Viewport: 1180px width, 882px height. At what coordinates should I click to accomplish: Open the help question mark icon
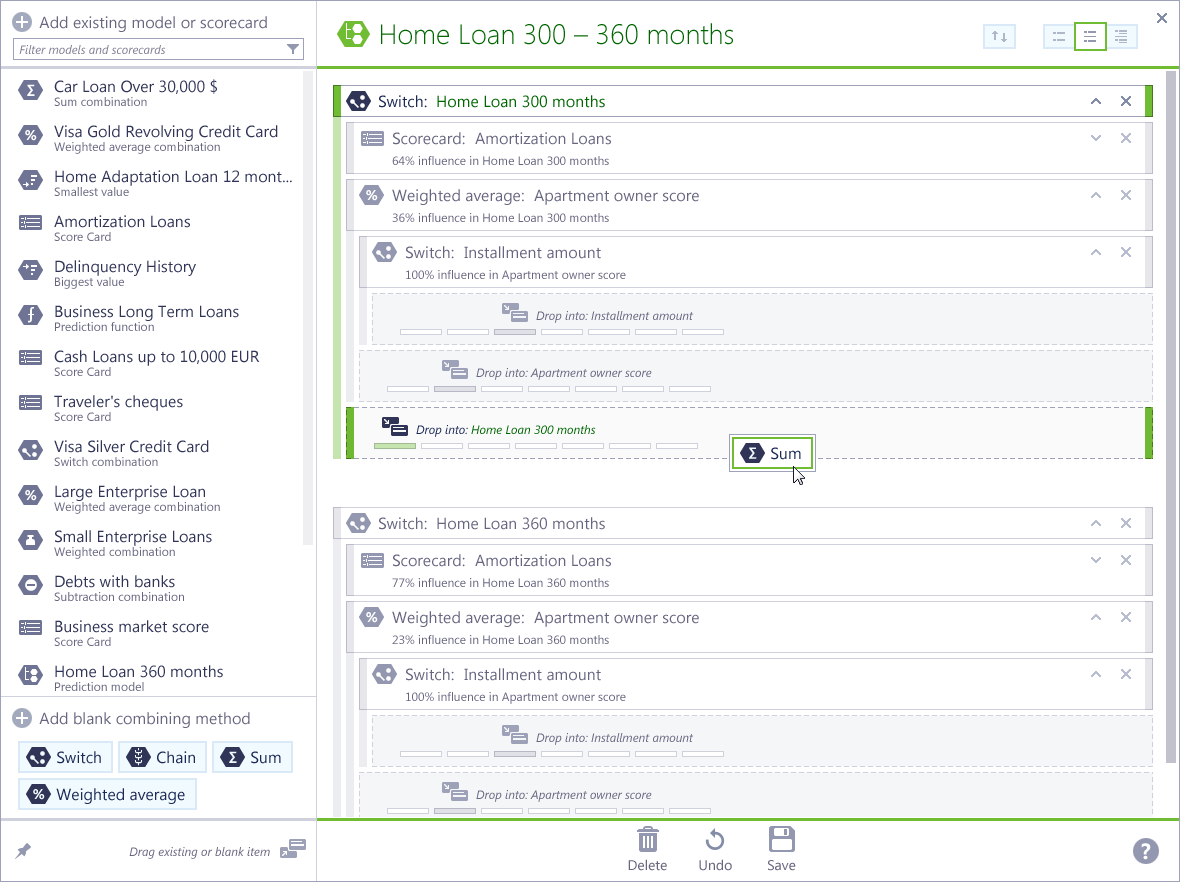(x=1145, y=851)
